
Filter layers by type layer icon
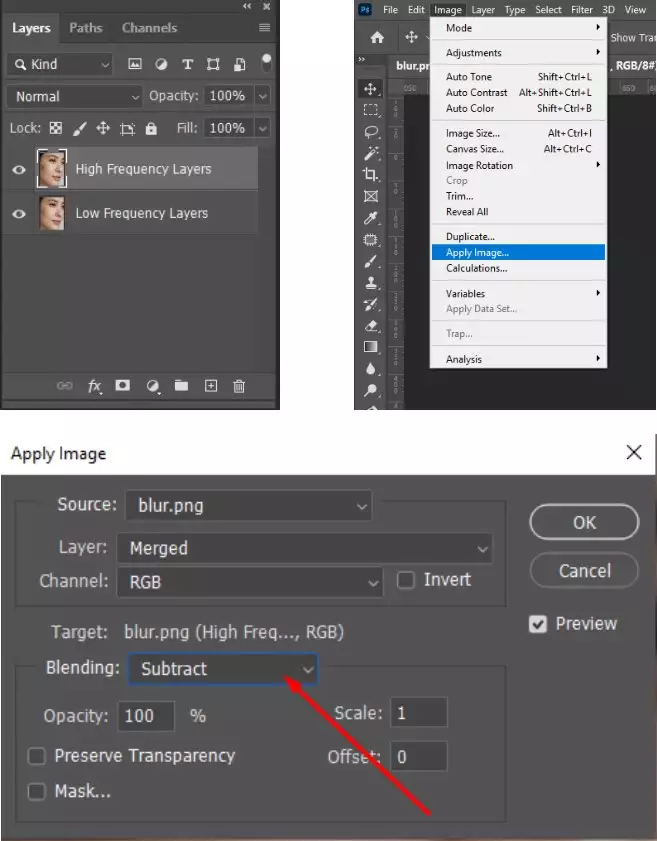point(187,64)
